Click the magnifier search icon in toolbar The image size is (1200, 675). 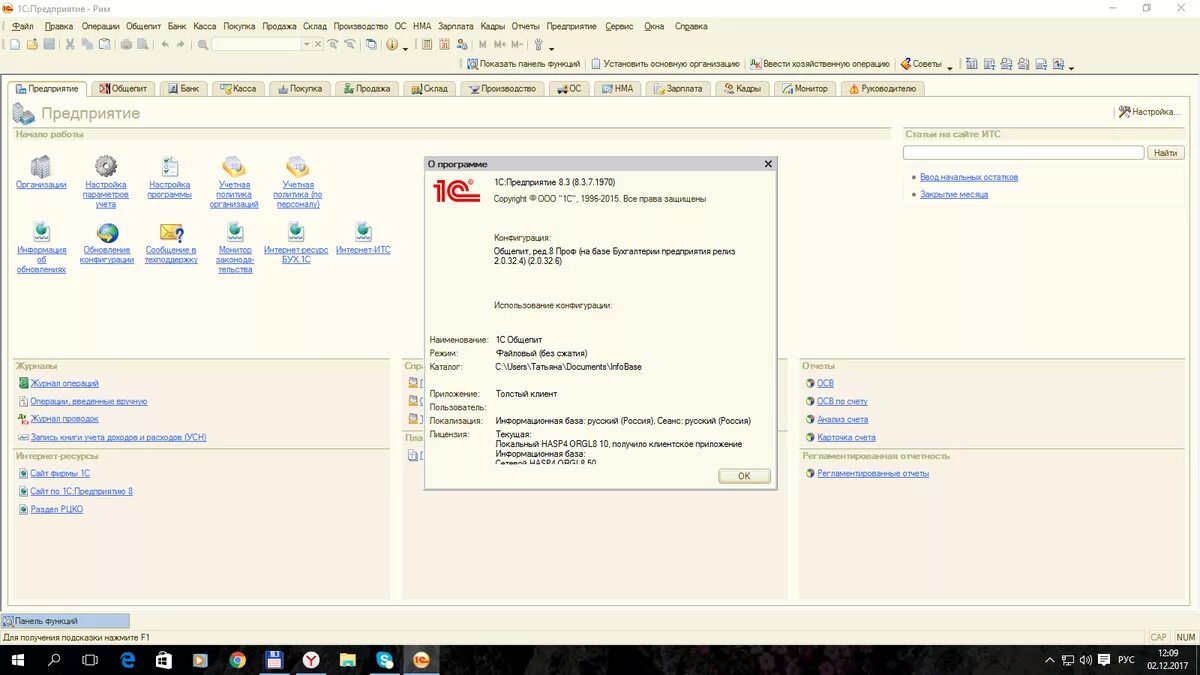(203, 44)
